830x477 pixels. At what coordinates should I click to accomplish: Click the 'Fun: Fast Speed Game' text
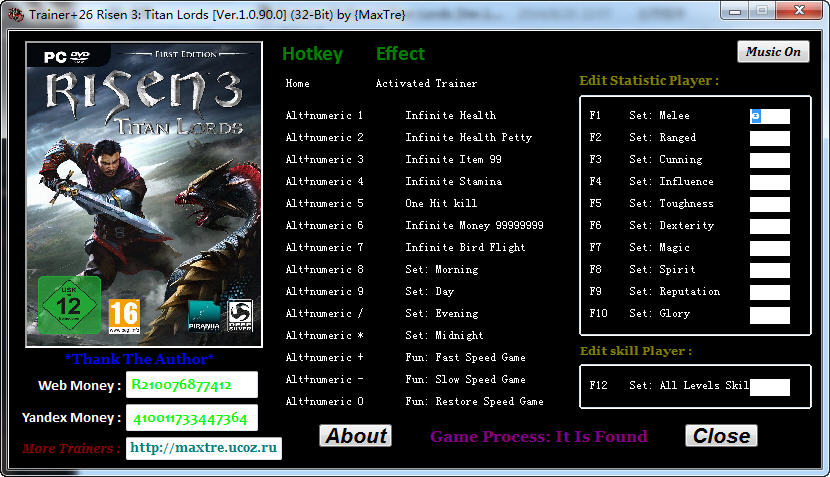[x=465, y=357]
